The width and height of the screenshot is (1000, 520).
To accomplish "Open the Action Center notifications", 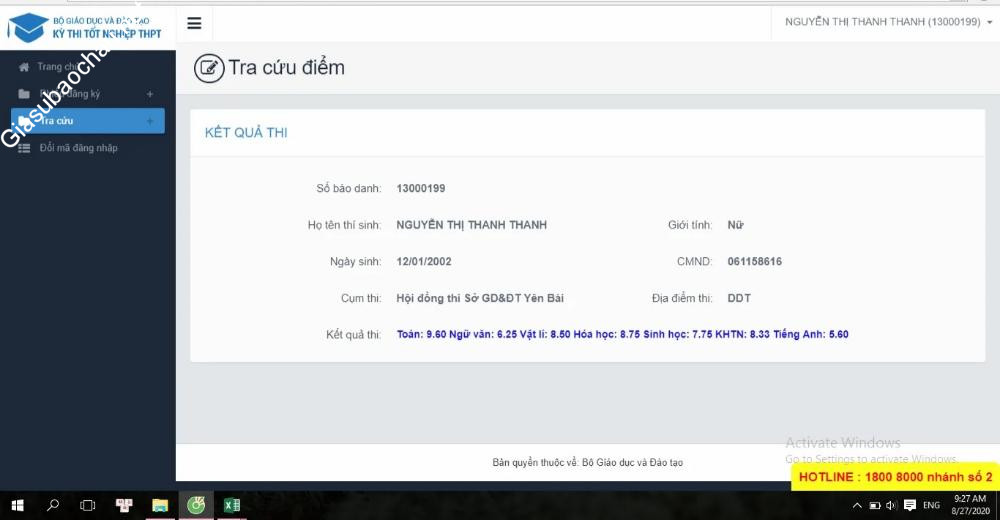I will (984, 505).
